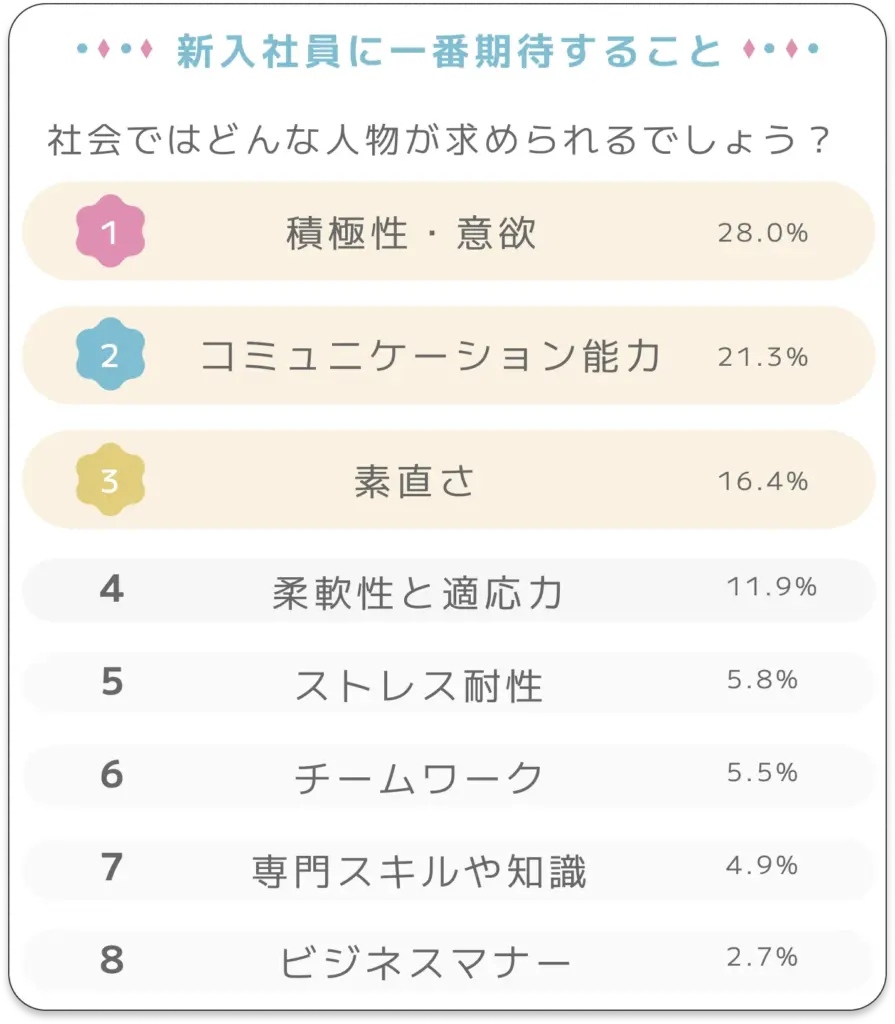Viewport: 895px width, 1024px height.
Task: Click the 素直さ ranking label
Action: [x=414, y=482]
